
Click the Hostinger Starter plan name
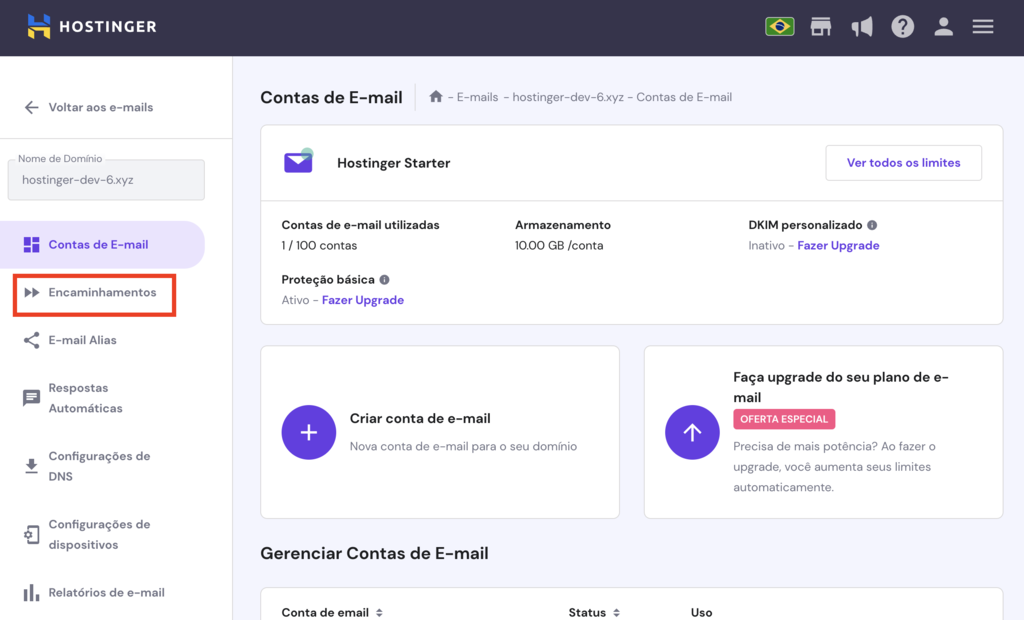click(x=393, y=163)
